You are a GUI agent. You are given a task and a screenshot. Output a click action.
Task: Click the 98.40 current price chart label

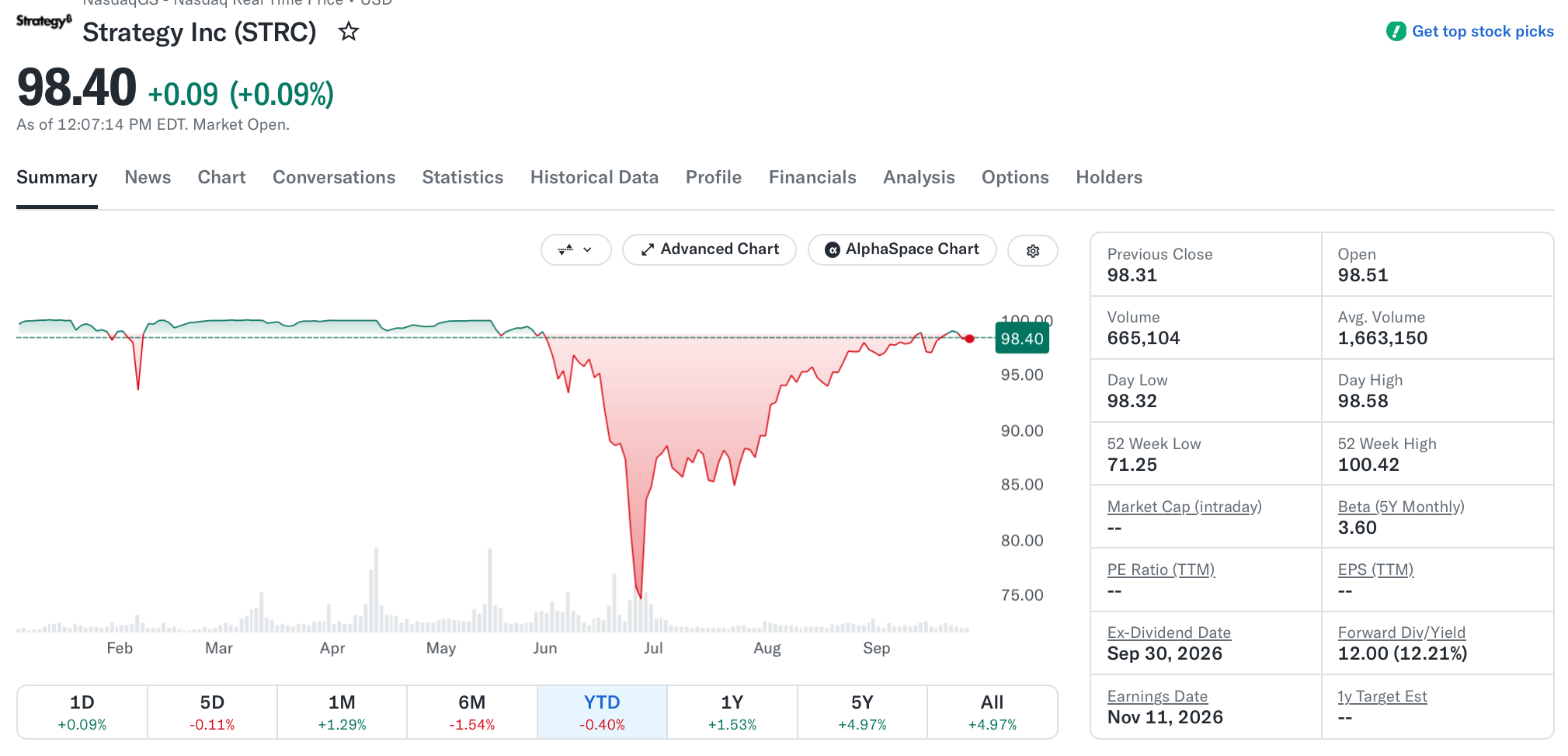pos(1022,339)
